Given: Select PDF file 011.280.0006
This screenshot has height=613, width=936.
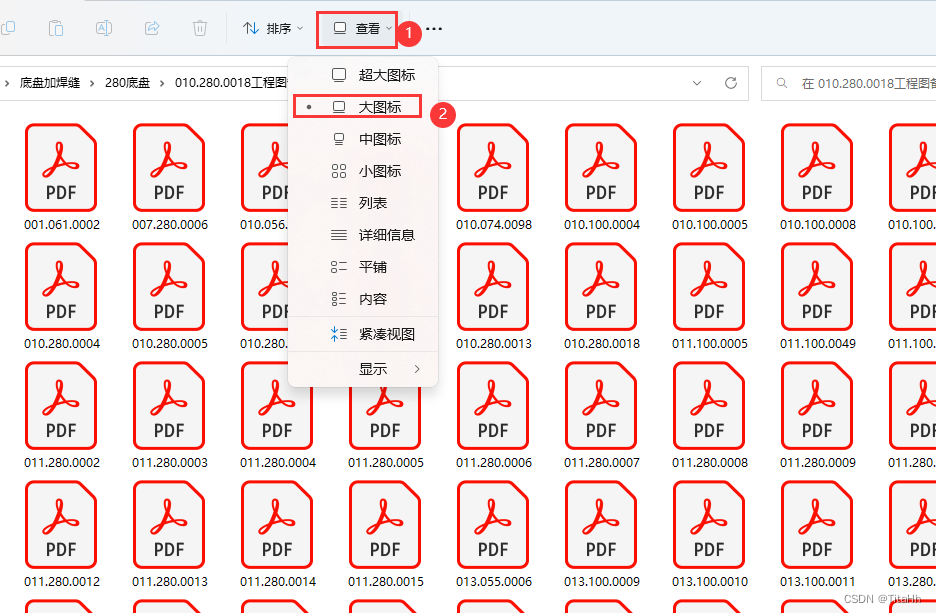Looking at the screenshot, I should pyautogui.click(x=494, y=415).
